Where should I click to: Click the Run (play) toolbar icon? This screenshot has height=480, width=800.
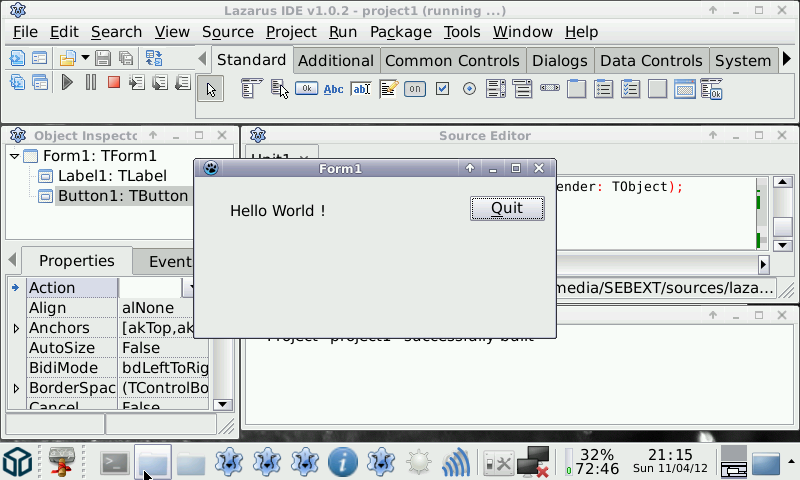(67, 83)
